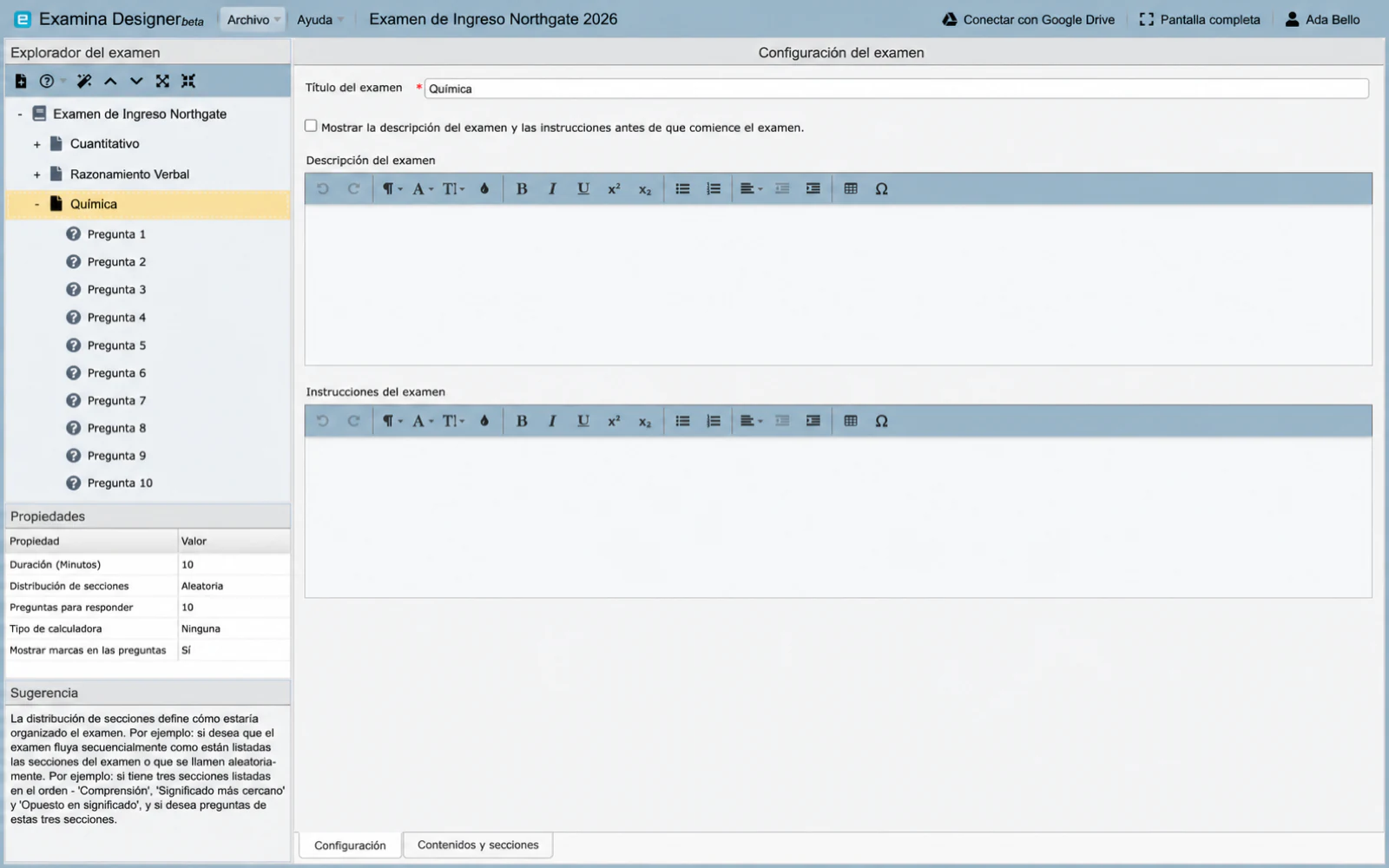Image resolution: width=1389 pixels, height=868 pixels.
Task: Collapse the Examen de Ingreso Northgate root node
Action: 20,115
